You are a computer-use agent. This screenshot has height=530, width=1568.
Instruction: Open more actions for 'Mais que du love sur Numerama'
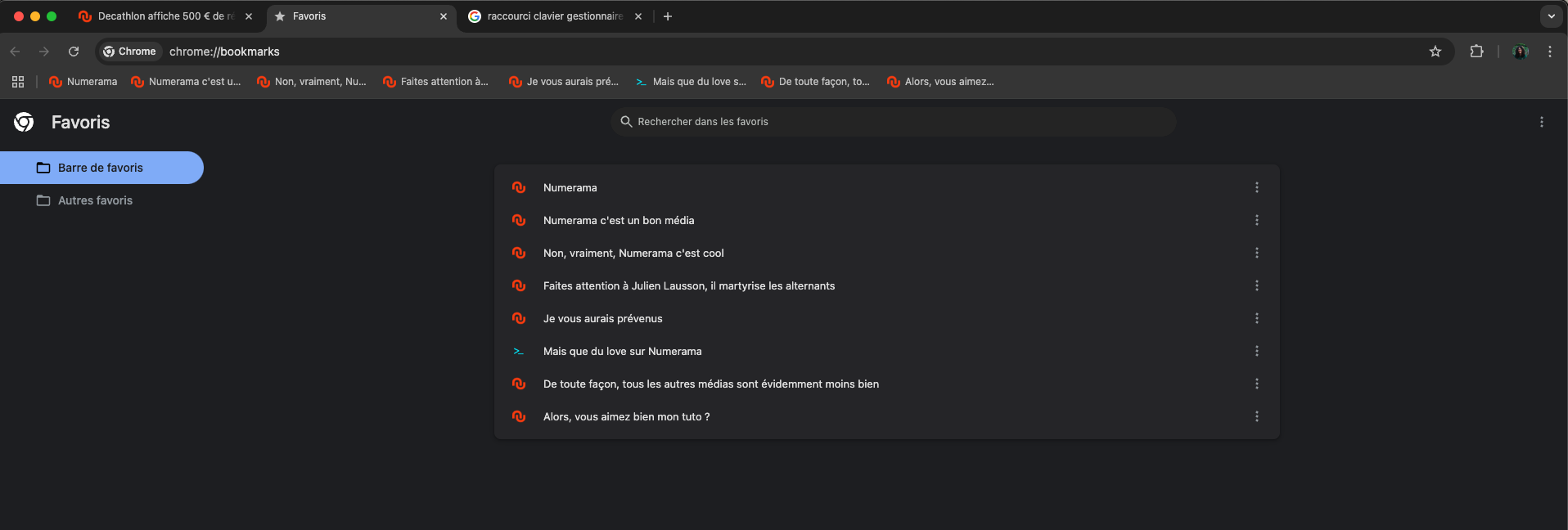[x=1257, y=351]
